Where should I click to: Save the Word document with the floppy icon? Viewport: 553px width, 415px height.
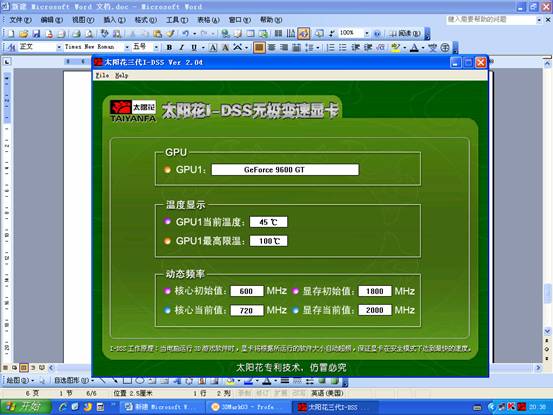coord(36,33)
